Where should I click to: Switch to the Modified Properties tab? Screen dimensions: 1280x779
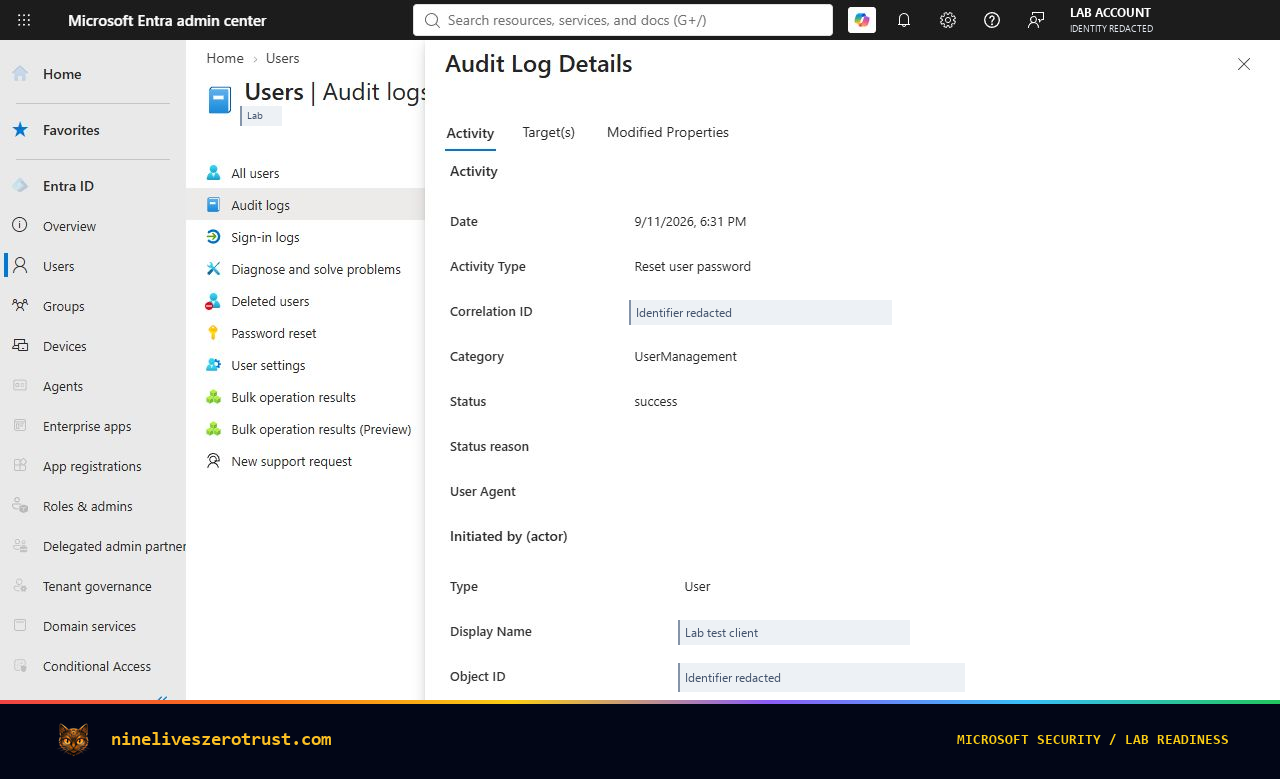(668, 132)
